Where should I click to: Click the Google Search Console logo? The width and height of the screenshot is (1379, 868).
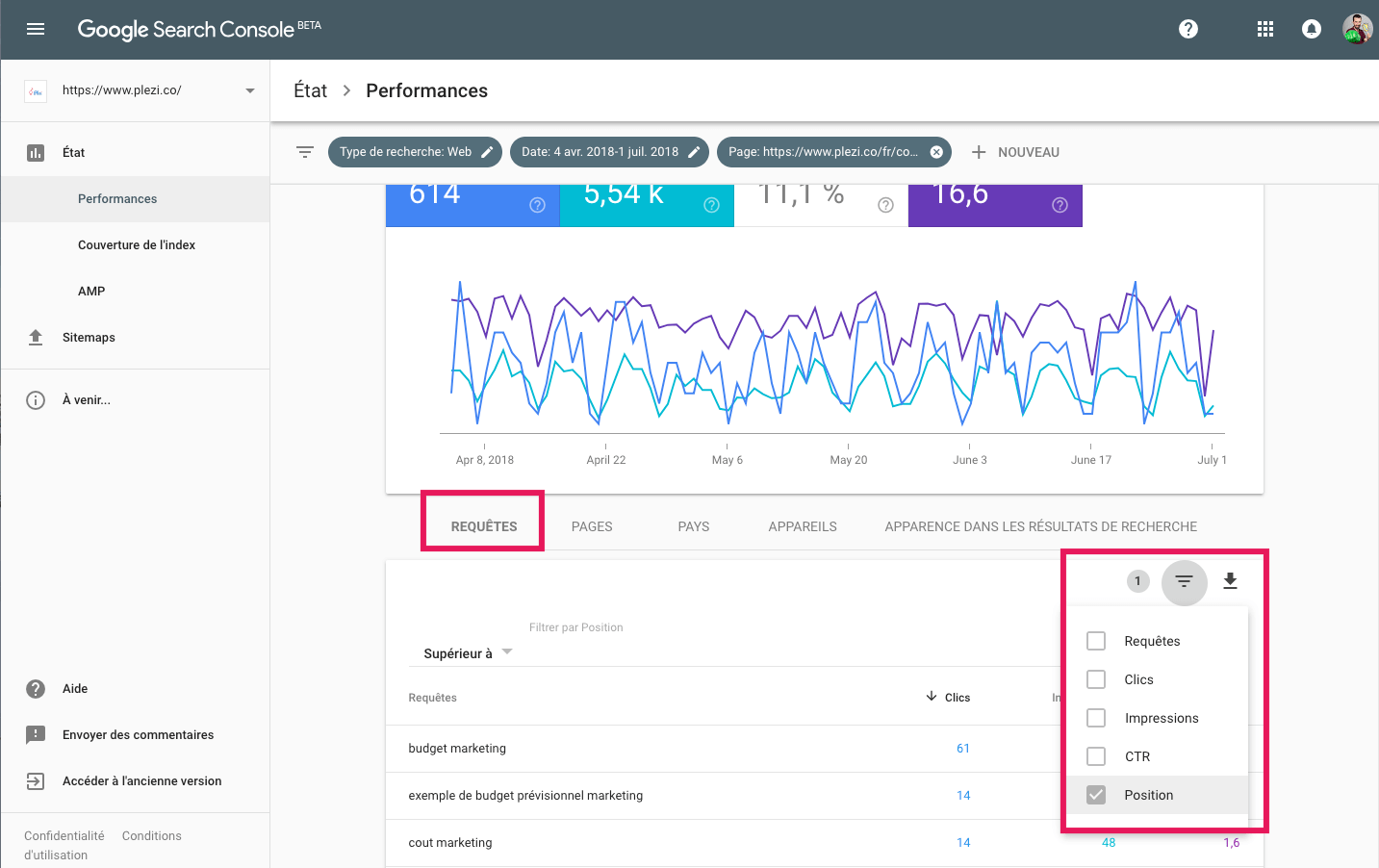point(199,29)
